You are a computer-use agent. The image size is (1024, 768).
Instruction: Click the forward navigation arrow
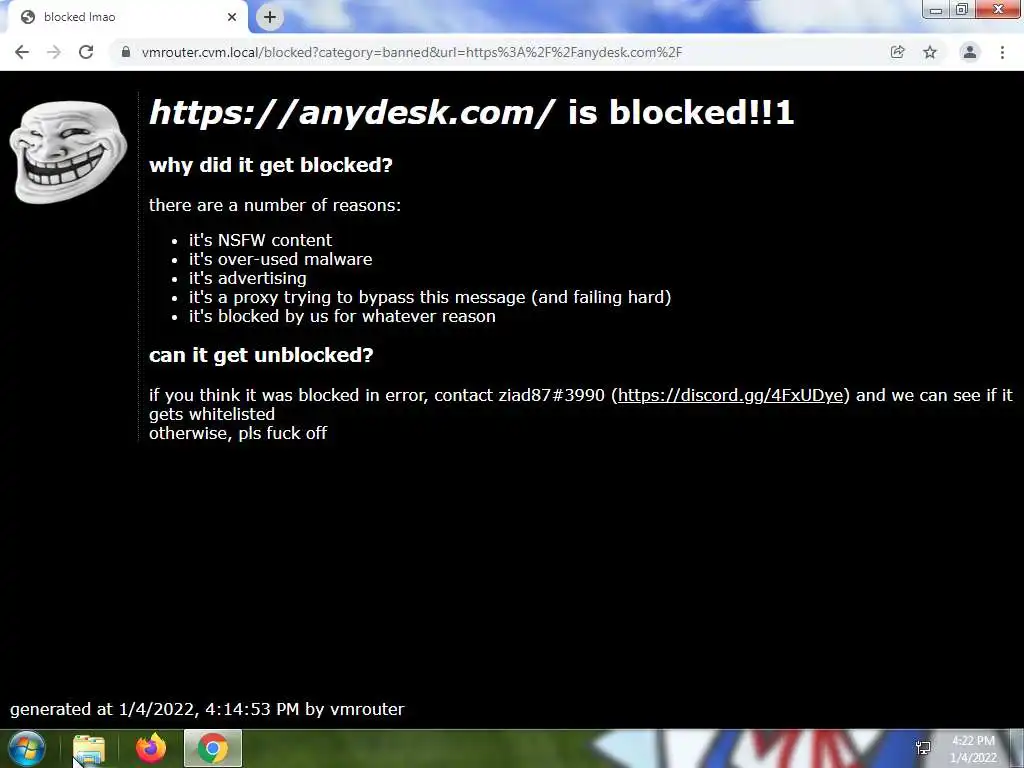(54, 52)
